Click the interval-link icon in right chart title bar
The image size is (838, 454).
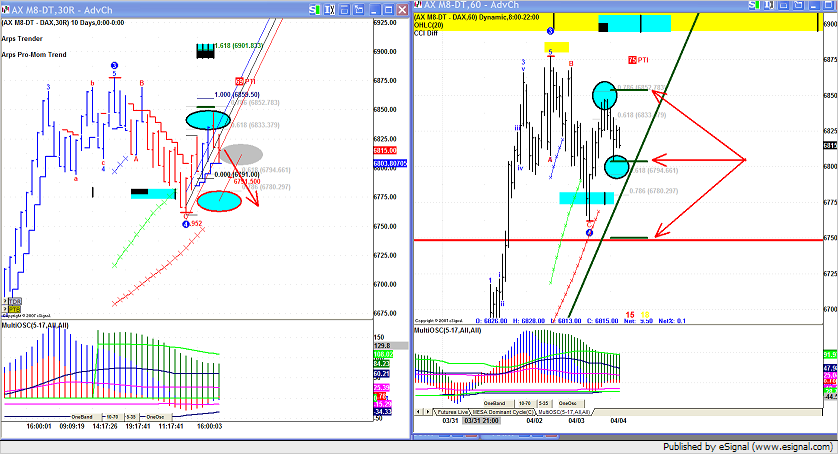tap(768, 6)
